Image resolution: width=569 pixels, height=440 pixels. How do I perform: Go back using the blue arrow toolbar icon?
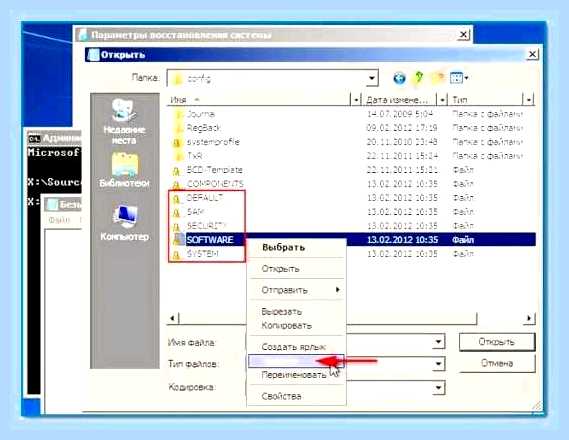click(x=400, y=78)
